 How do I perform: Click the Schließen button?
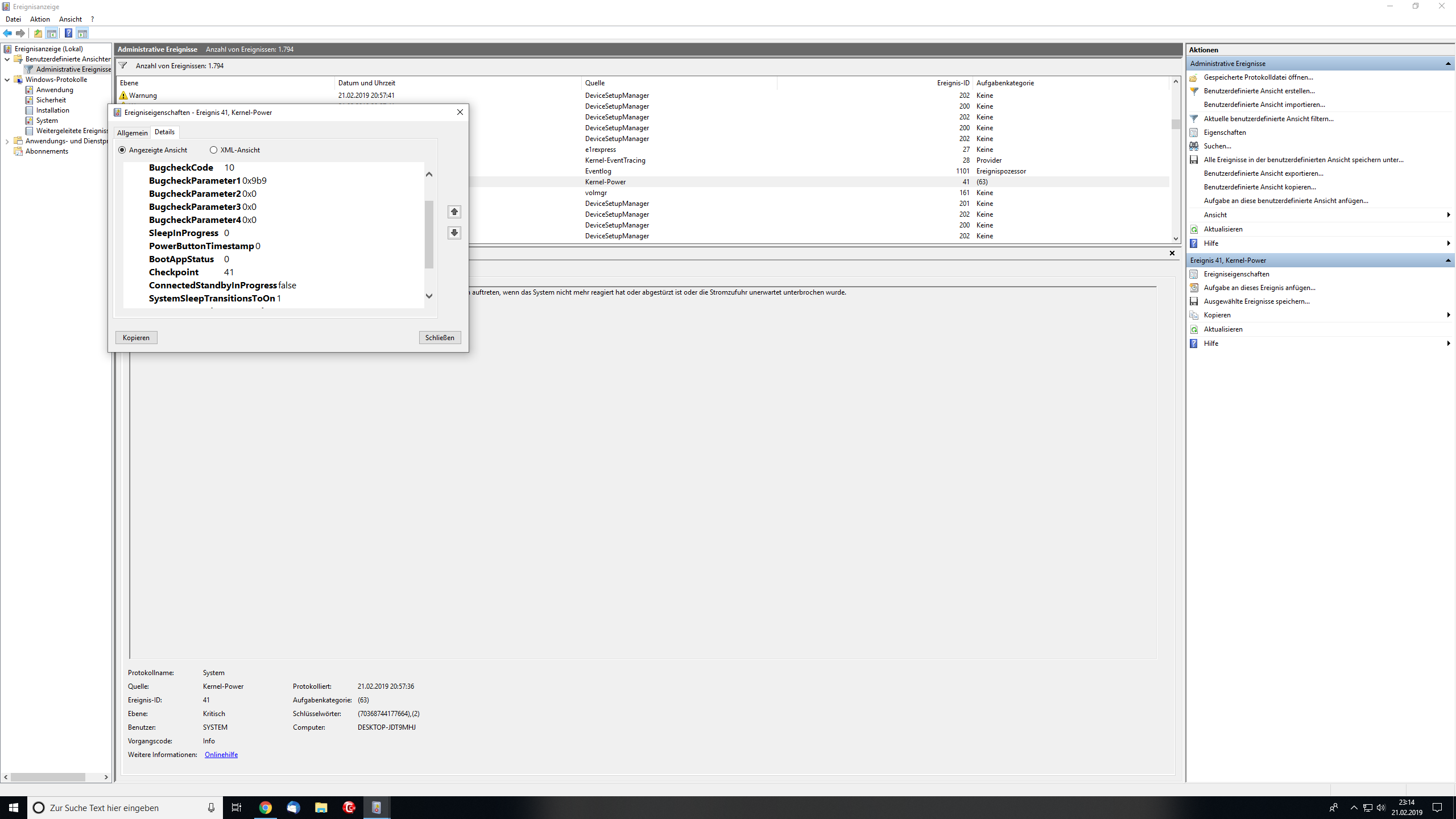point(440,337)
